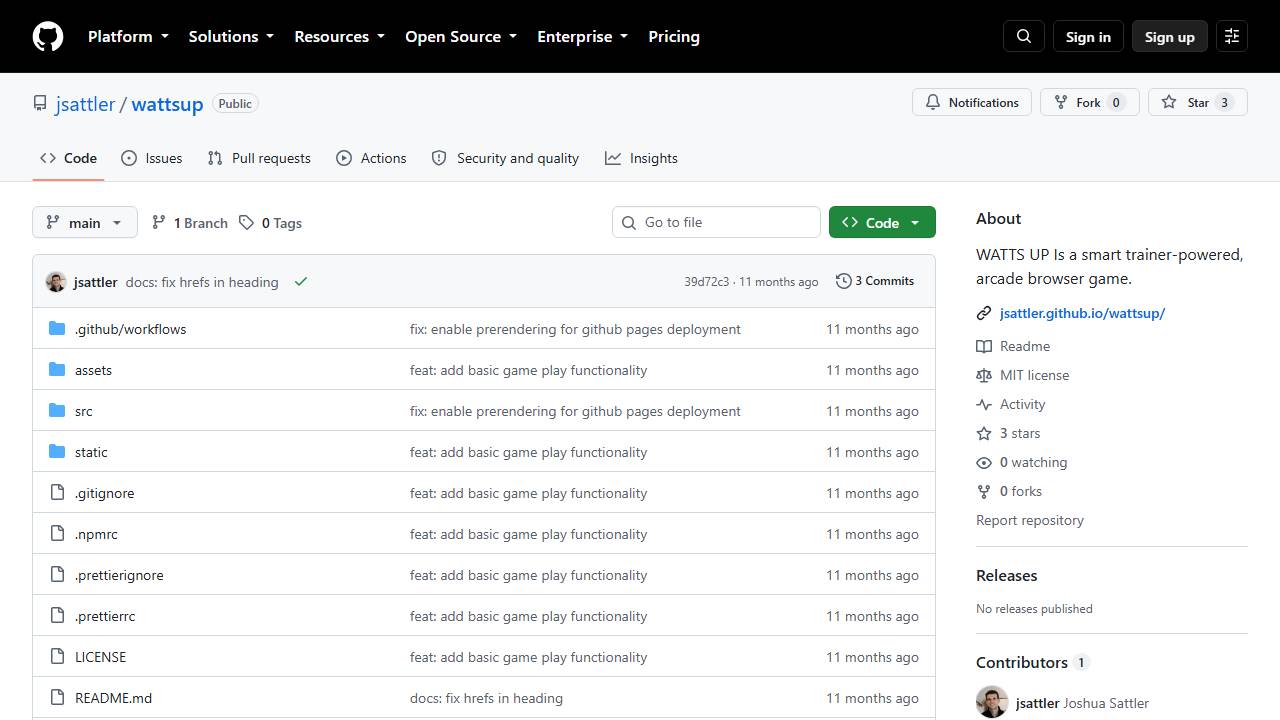
Task: Click the clock icon by 3 Commits
Action: pyautogui.click(x=843, y=281)
